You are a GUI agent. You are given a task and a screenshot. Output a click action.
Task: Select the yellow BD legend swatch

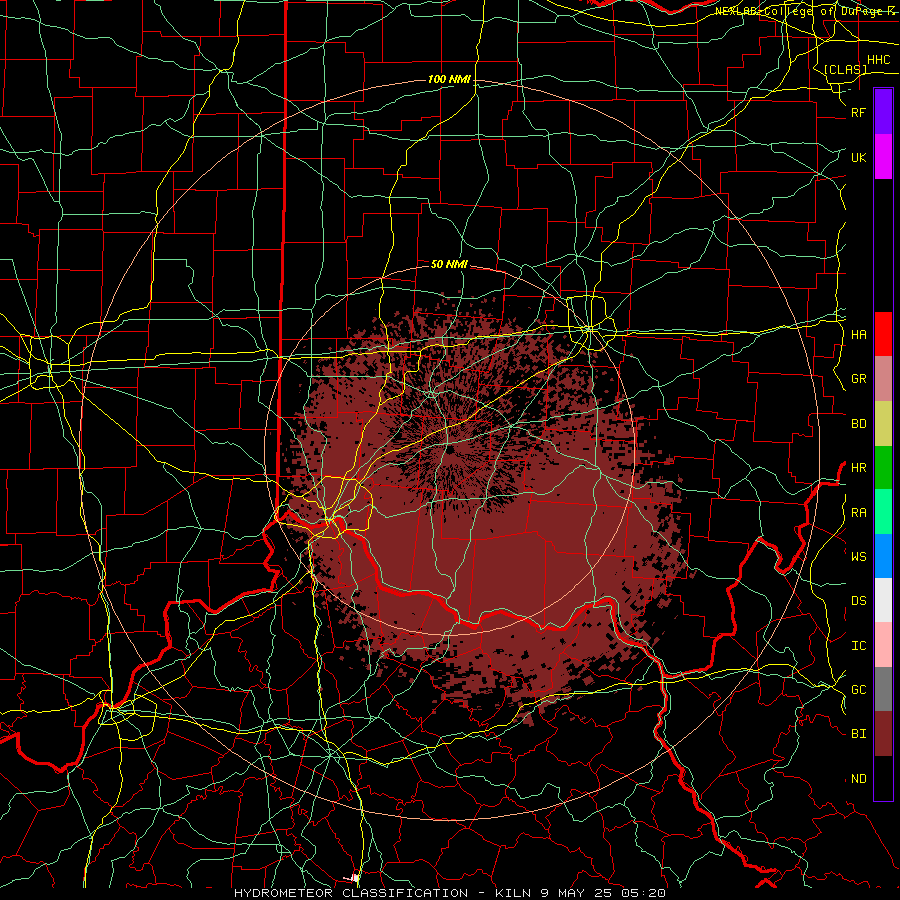883,424
